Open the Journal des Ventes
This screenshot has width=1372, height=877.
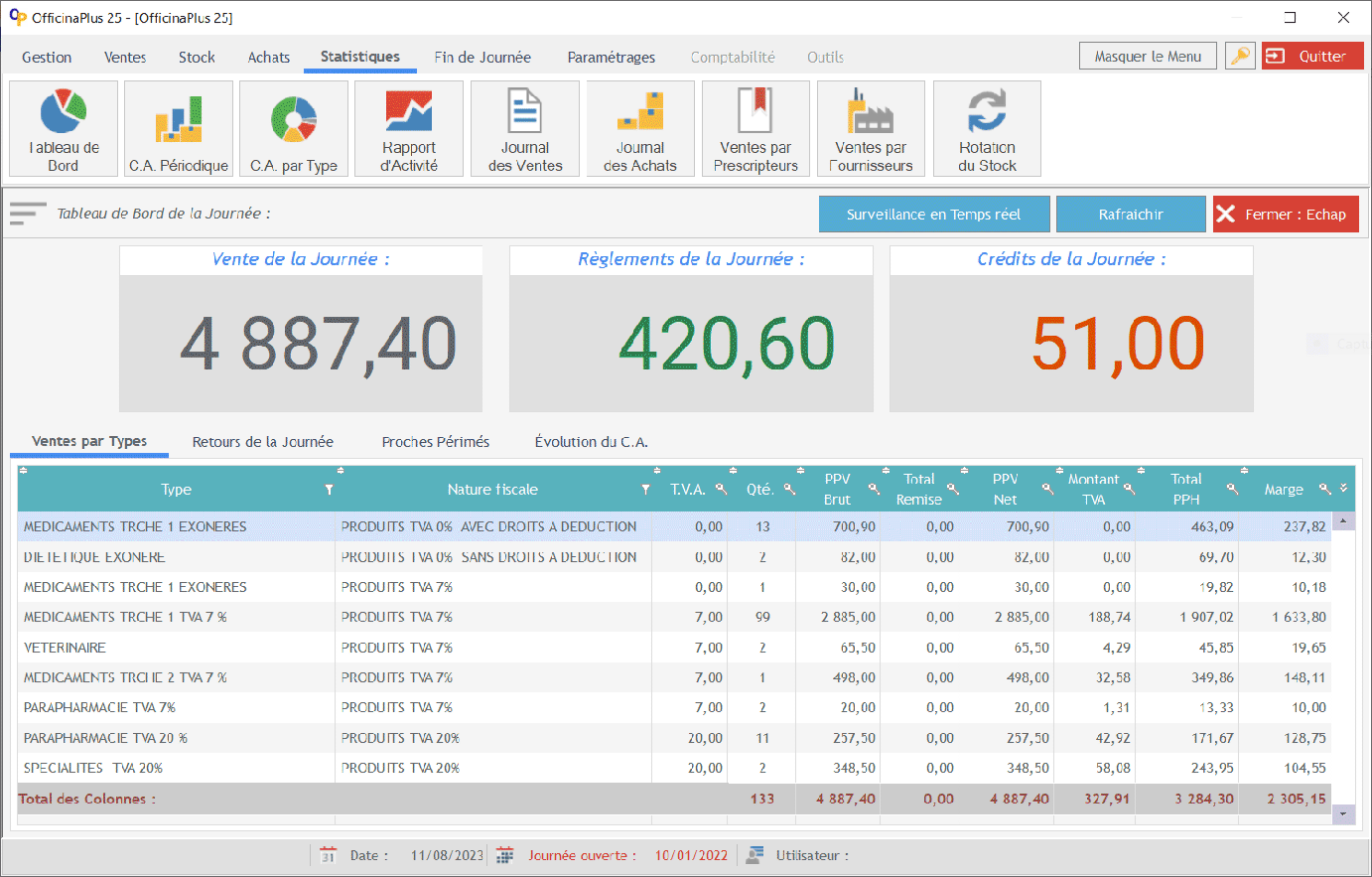coord(525,129)
